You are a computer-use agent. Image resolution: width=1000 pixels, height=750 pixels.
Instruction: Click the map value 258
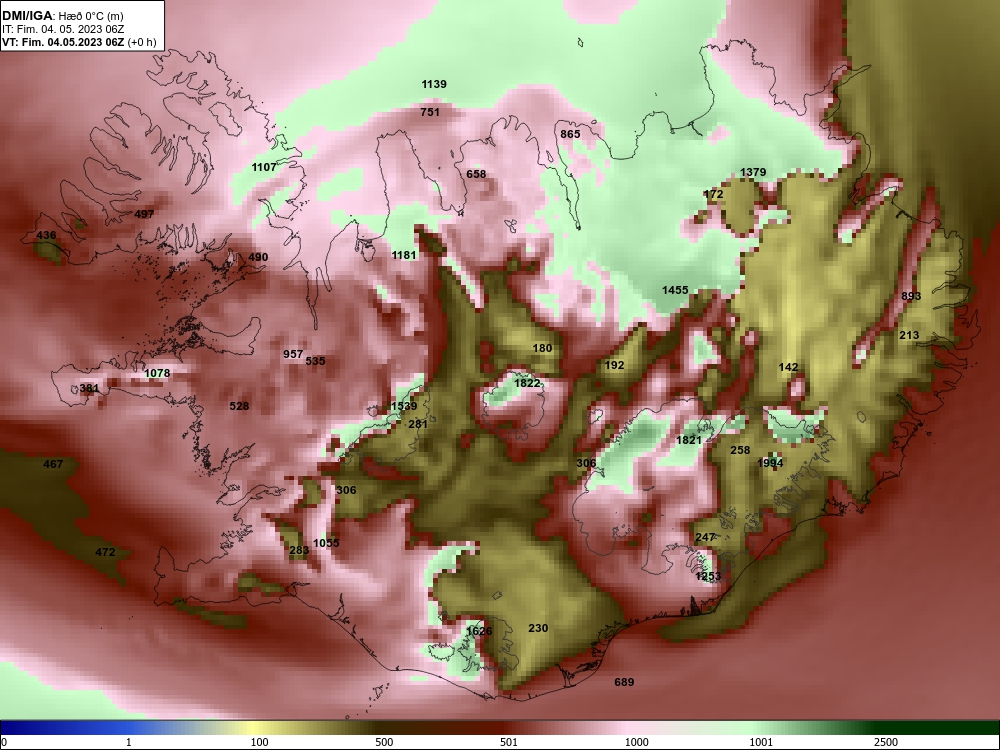point(740,450)
